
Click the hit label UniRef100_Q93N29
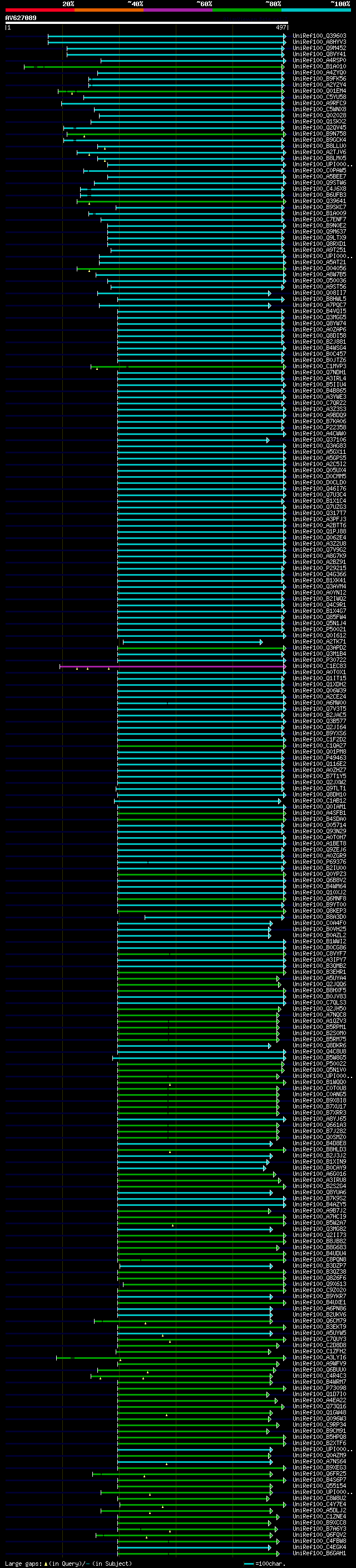[319, 831]
